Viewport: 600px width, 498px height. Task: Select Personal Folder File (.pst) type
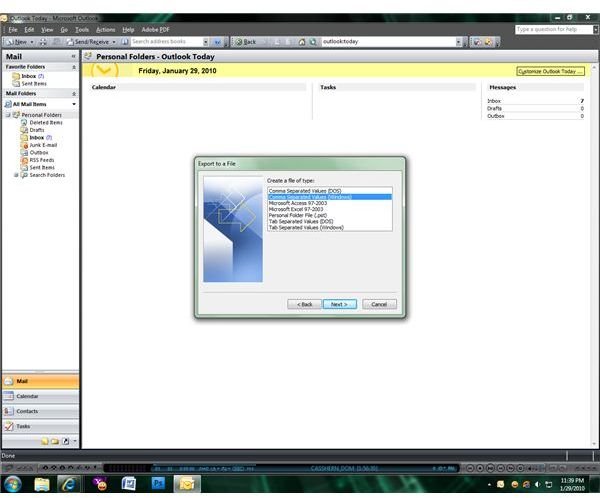pos(329,215)
